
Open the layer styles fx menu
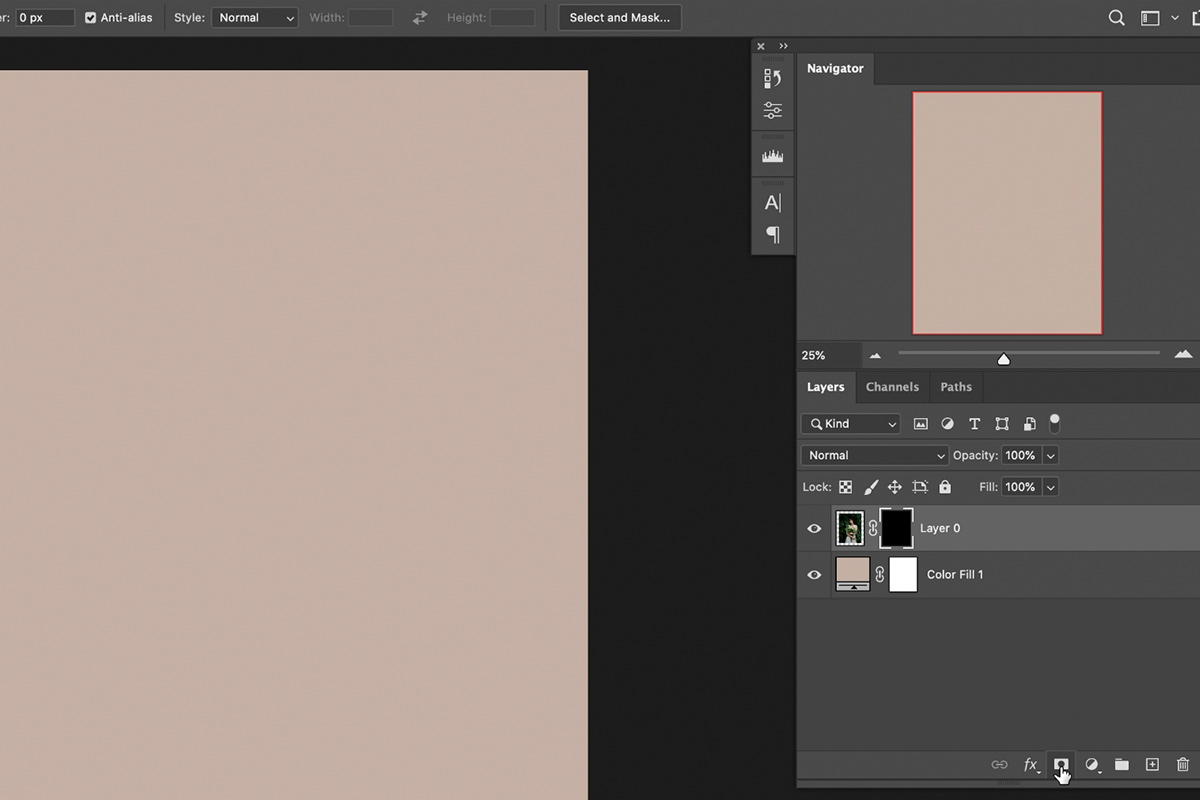tap(1031, 764)
